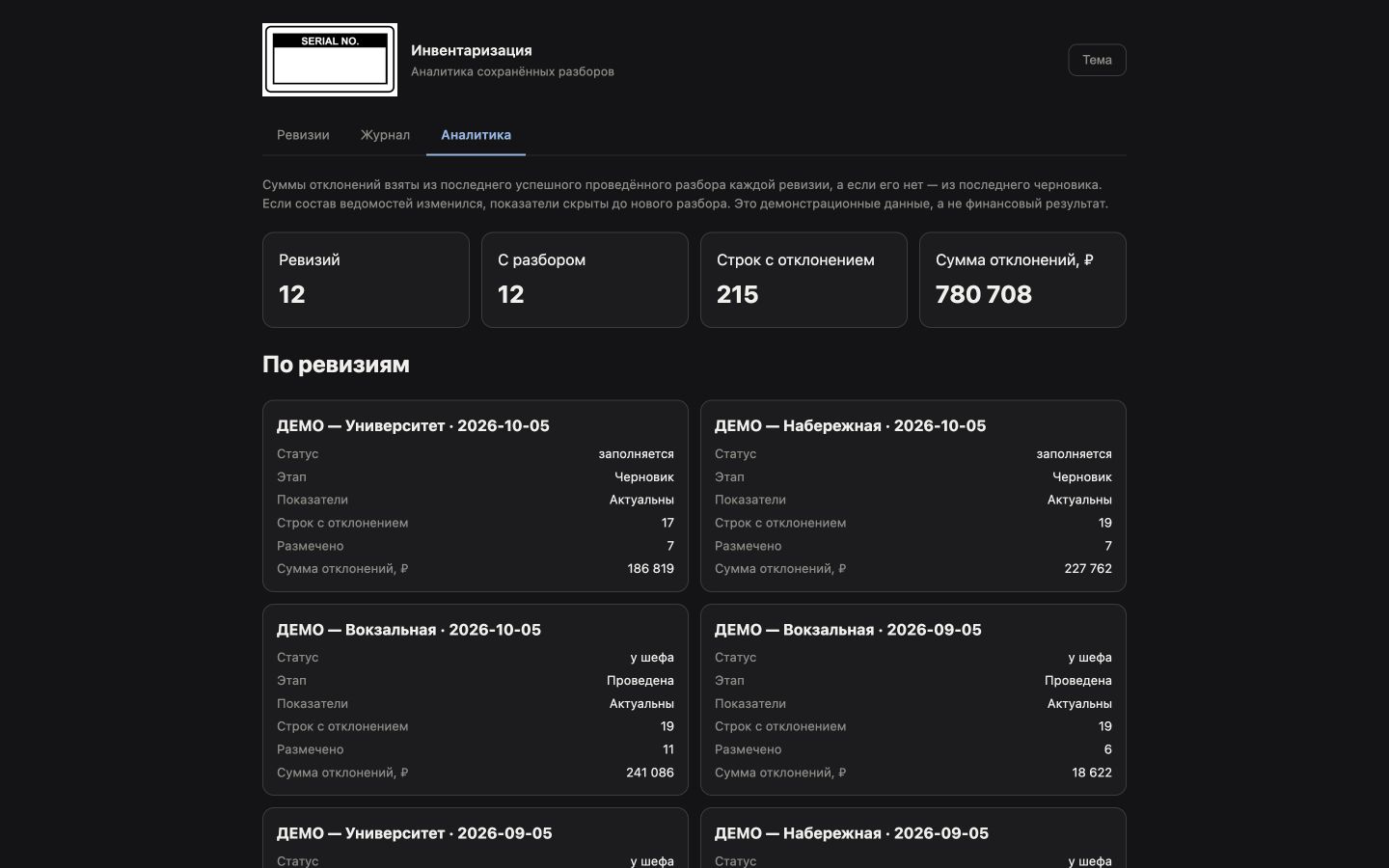Open ДЕМО — Набережная · 2026-09-05 card title
Viewport: 1389px width, 868px height.
click(x=852, y=833)
